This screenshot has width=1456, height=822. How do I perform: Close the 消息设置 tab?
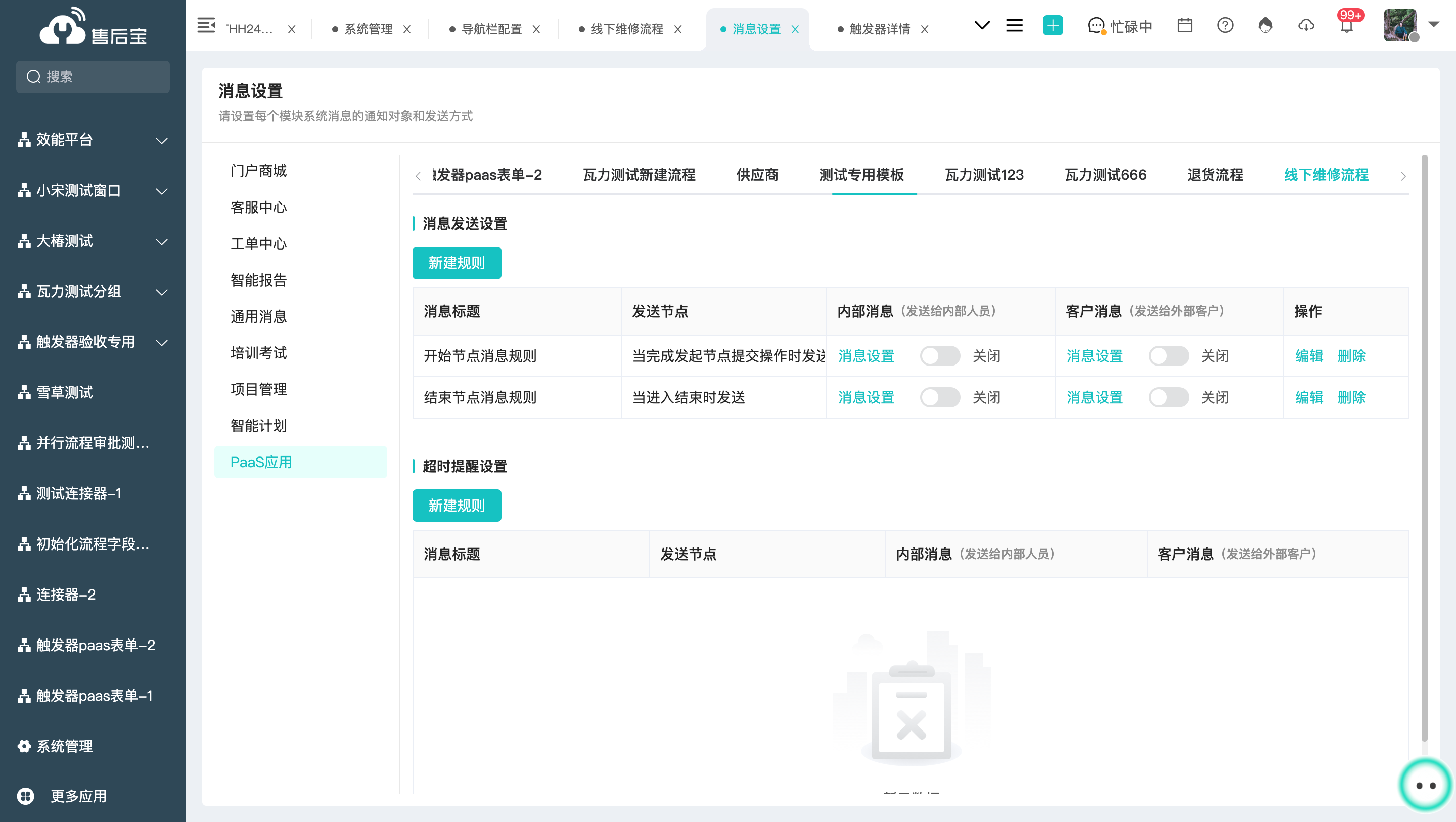[x=795, y=29]
